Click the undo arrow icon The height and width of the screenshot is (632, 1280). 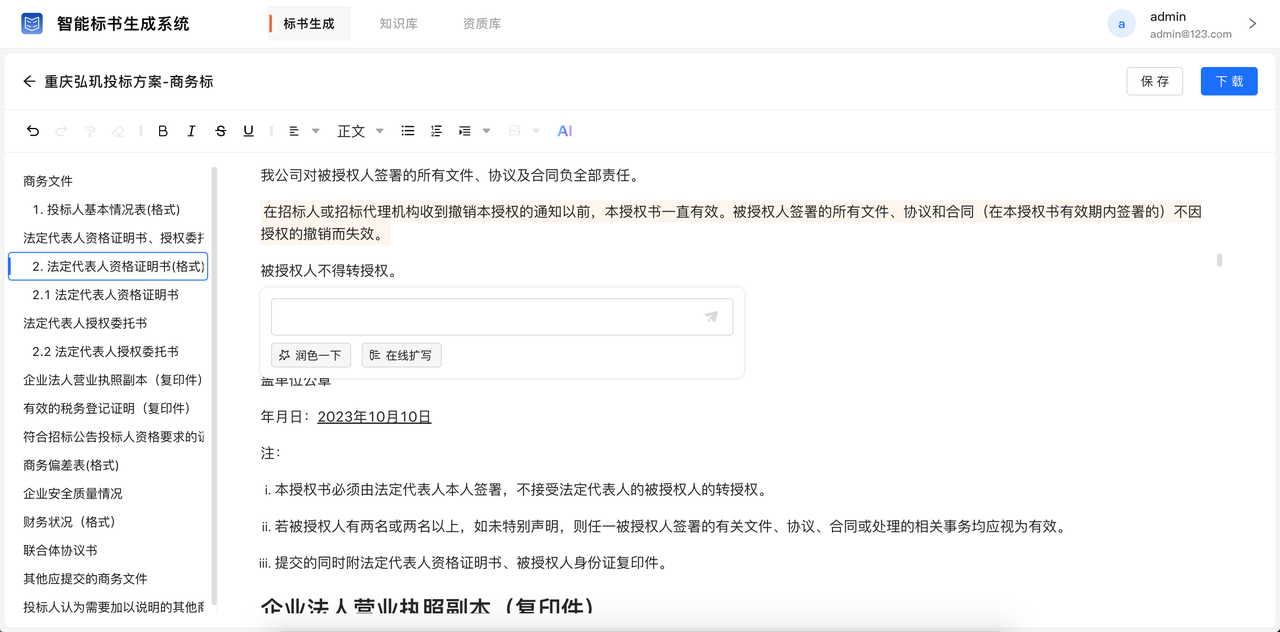point(33,131)
